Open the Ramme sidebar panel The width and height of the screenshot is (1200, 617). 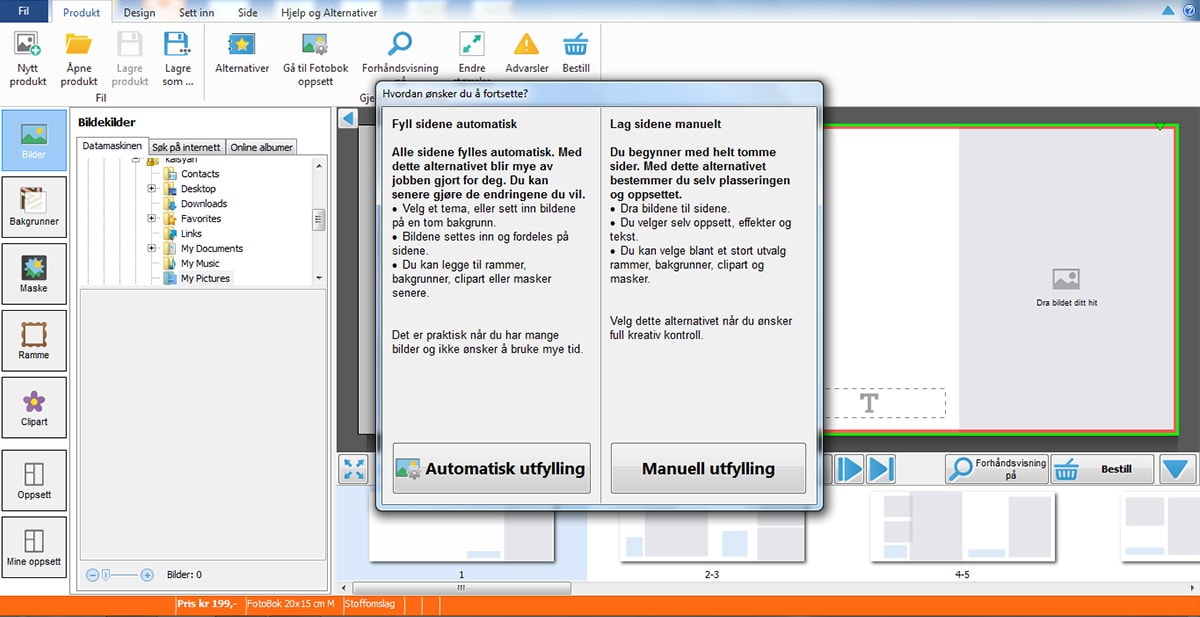tap(34, 341)
